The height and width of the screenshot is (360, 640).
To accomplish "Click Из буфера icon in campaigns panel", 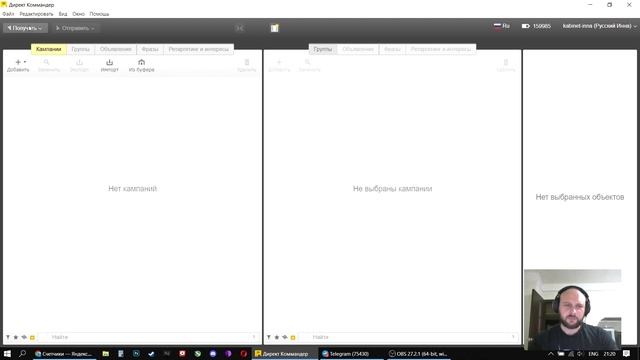I will pos(141,65).
